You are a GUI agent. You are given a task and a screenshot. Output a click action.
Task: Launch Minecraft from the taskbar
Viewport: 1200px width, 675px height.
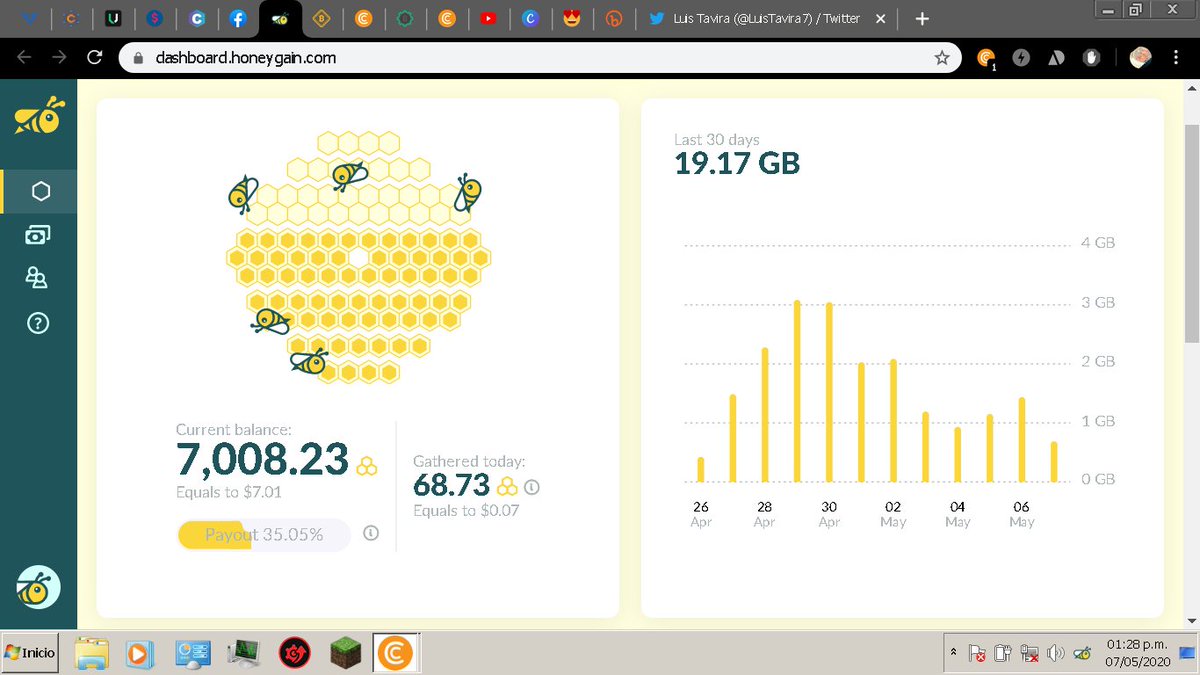346,654
